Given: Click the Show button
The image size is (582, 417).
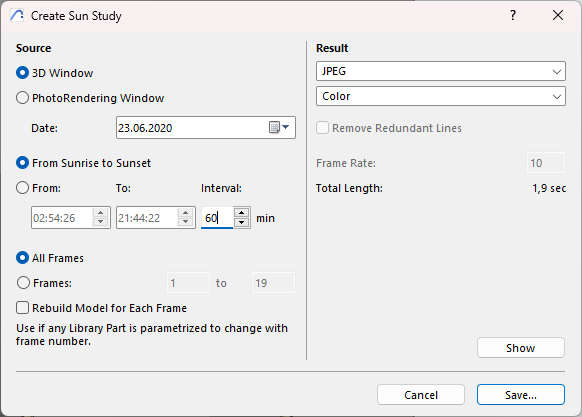Looking at the screenshot, I should [x=520, y=348].
